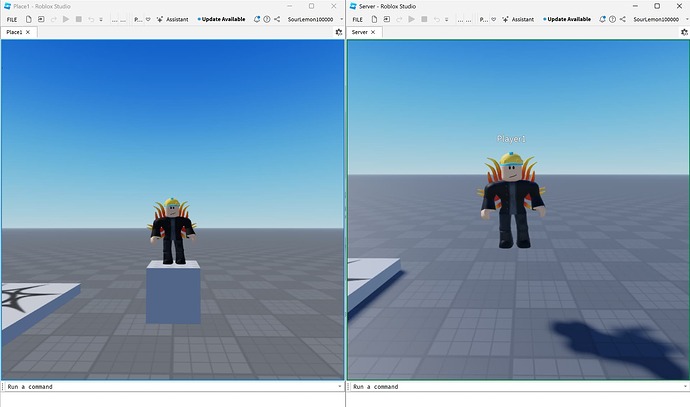Open the second collapsed '...' tab in Place1 ribbon
690x407 pixels.
[123, 20]
